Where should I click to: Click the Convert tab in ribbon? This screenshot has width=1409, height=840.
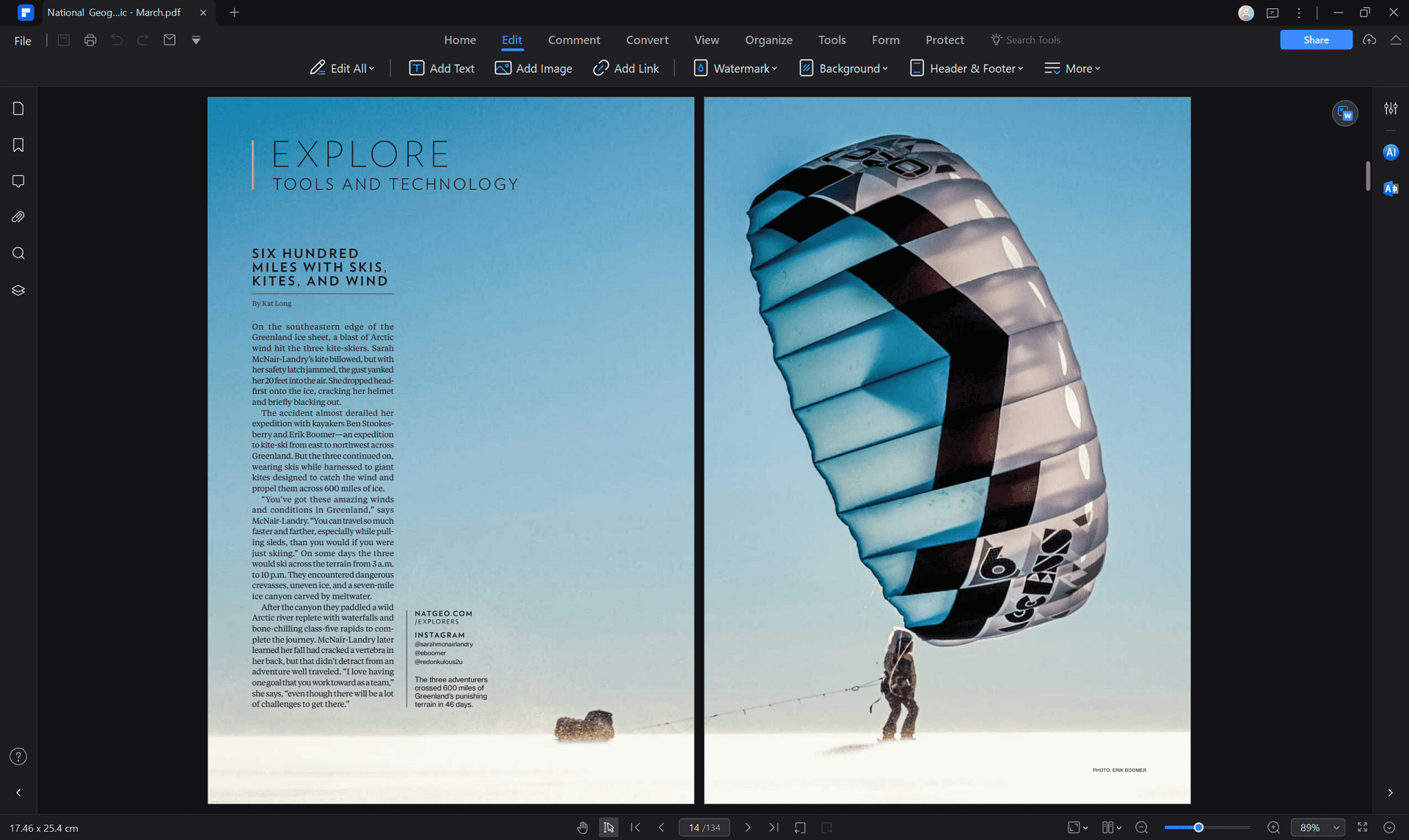click(648, 40)
